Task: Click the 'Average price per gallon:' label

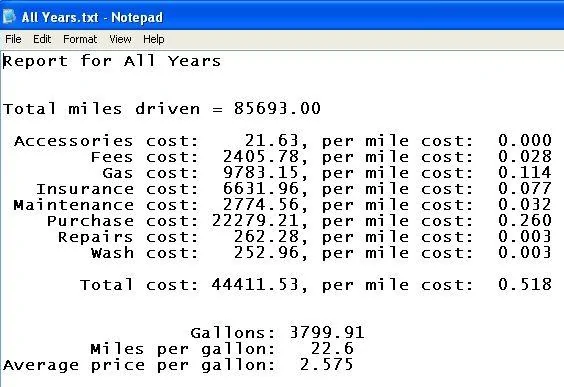Action: click(x=139, y=365)
